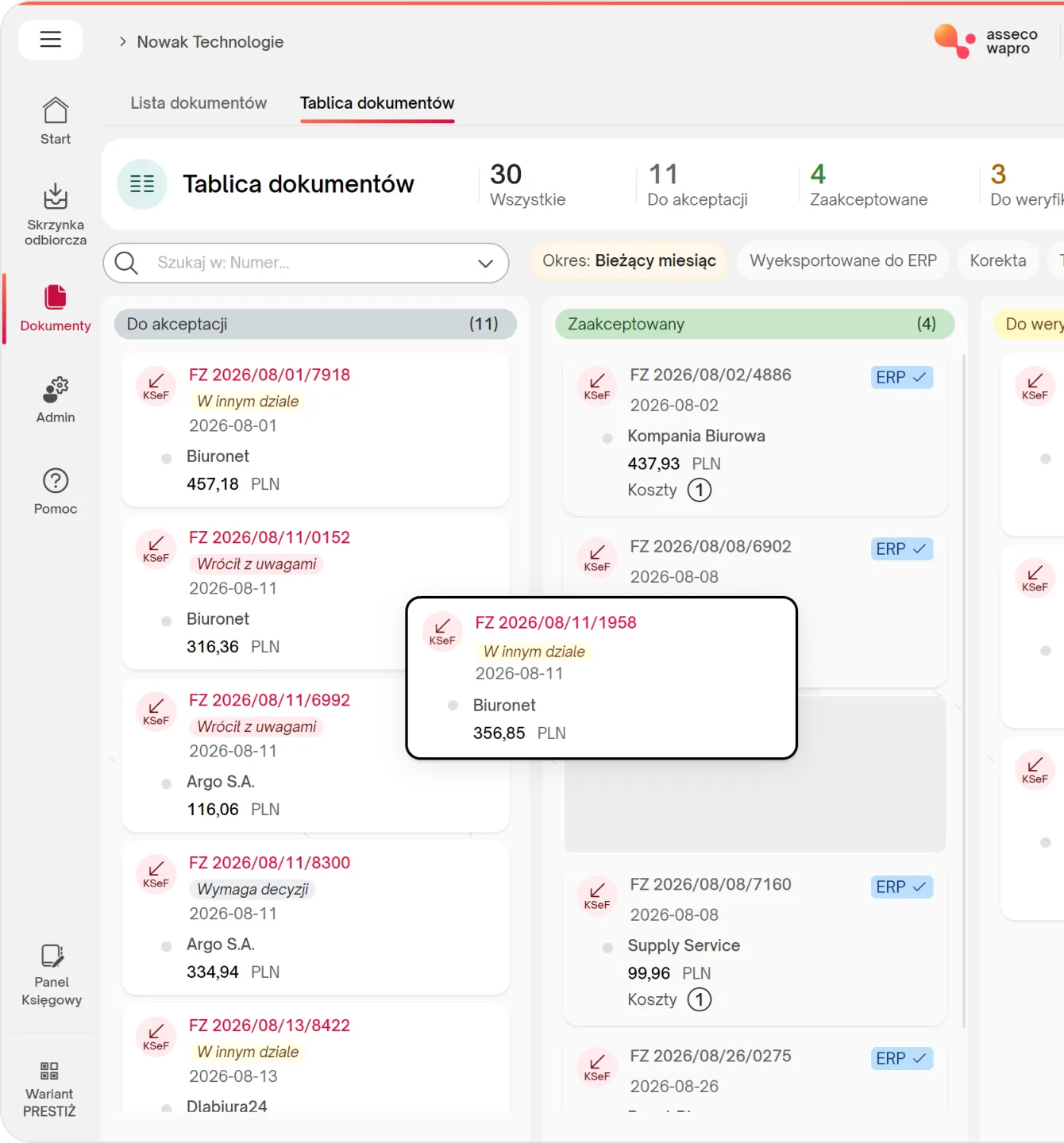This screenshot has height=1143, width=1064.
Task: Click the search magnifier icon
Action: [x=126, y=262]
